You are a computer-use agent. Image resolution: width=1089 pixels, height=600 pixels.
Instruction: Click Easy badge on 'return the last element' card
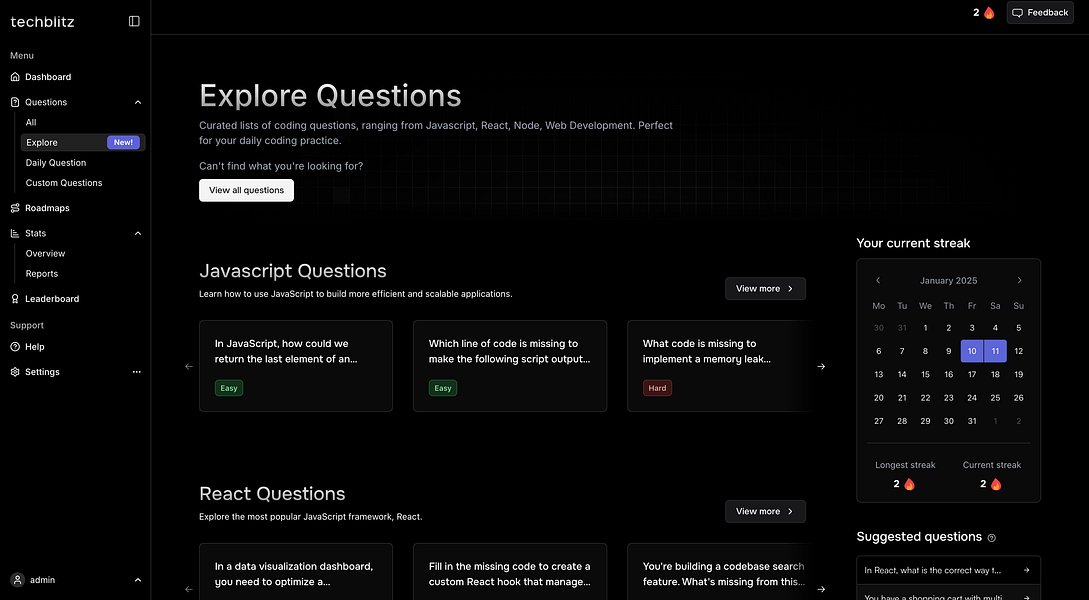[x=229, y=388]
